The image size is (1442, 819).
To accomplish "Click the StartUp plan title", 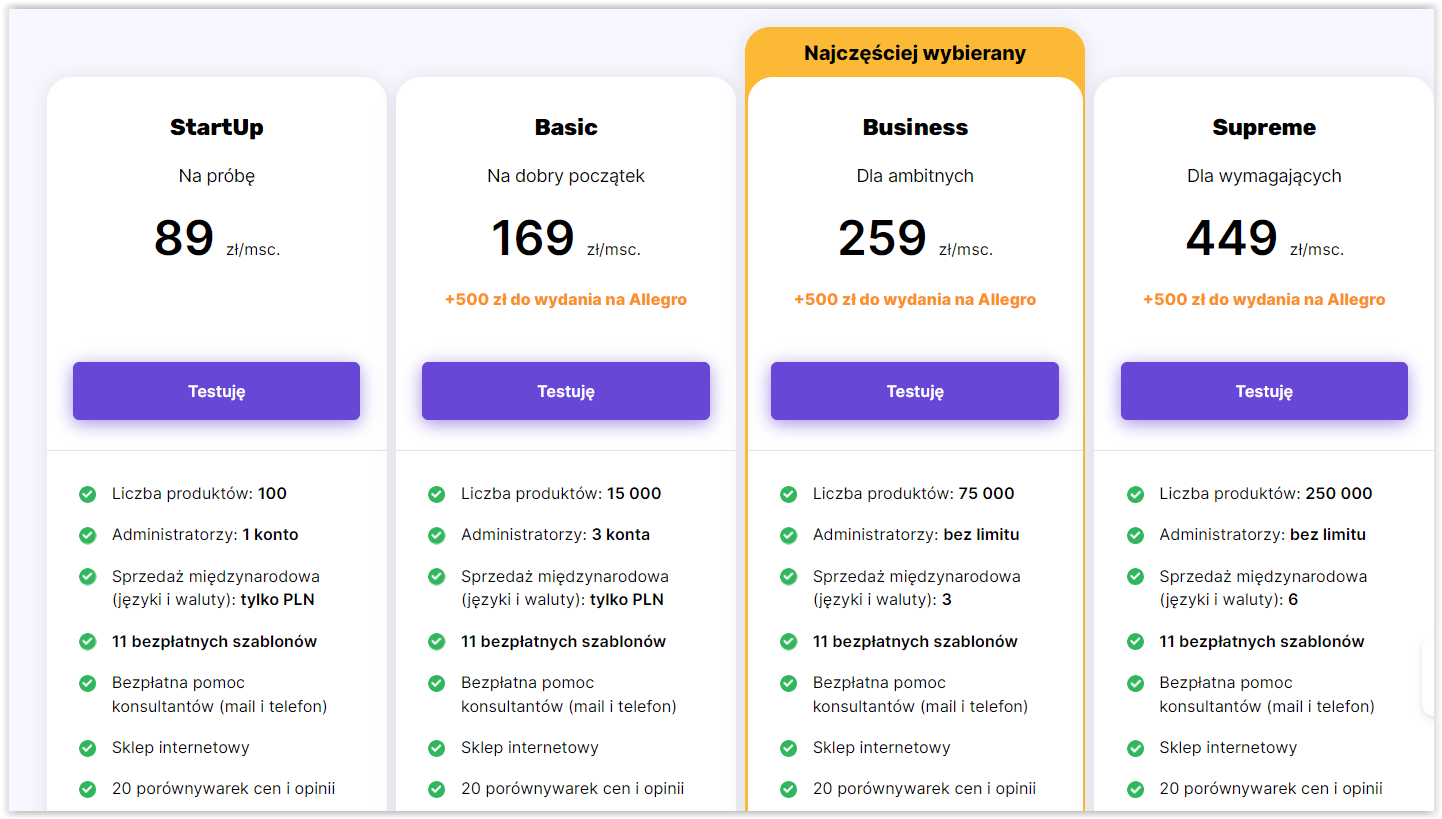I will point(216,127).
